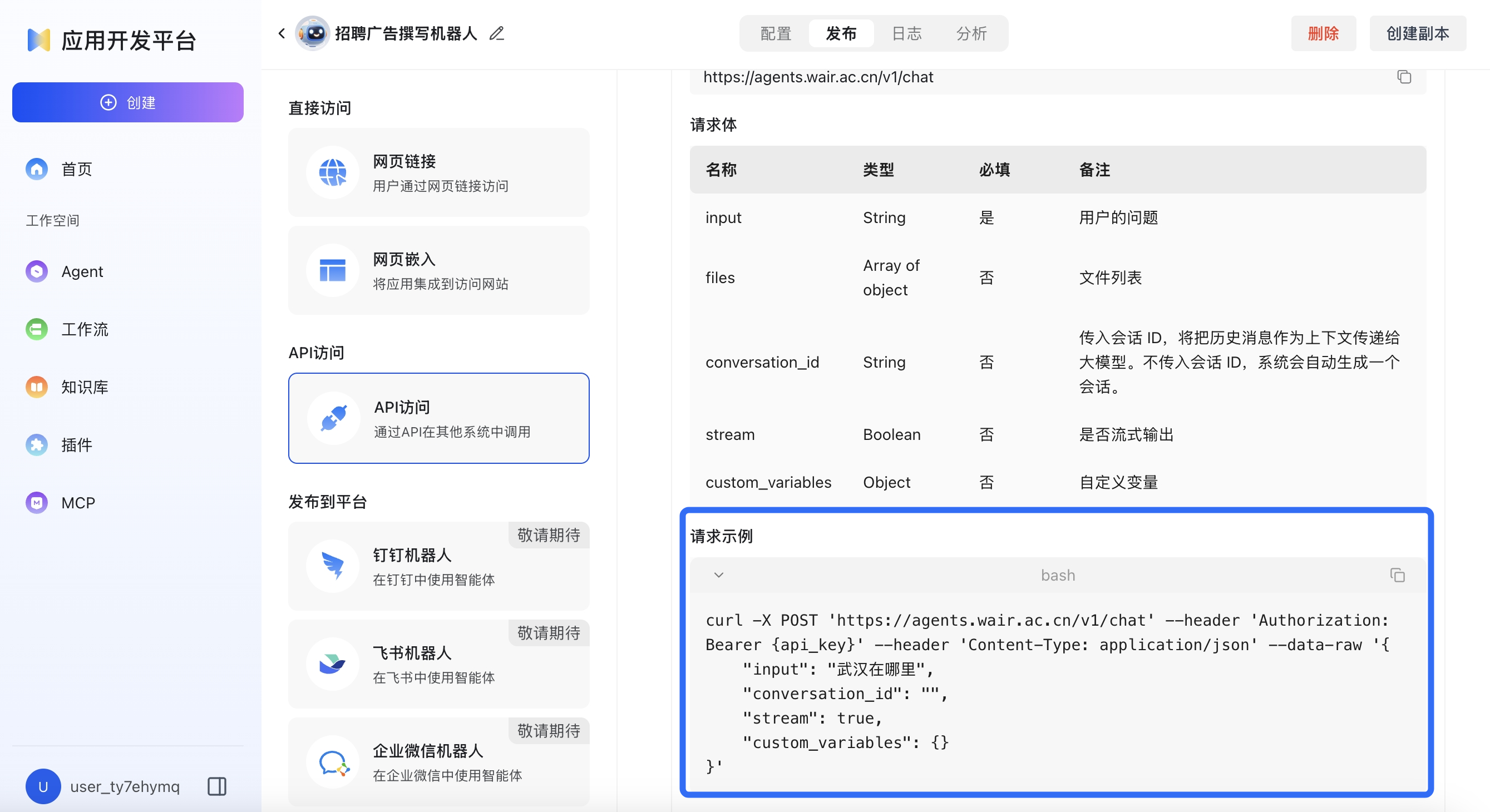
Task: Select the 网页链接 access card
Action: coord(438,172)
